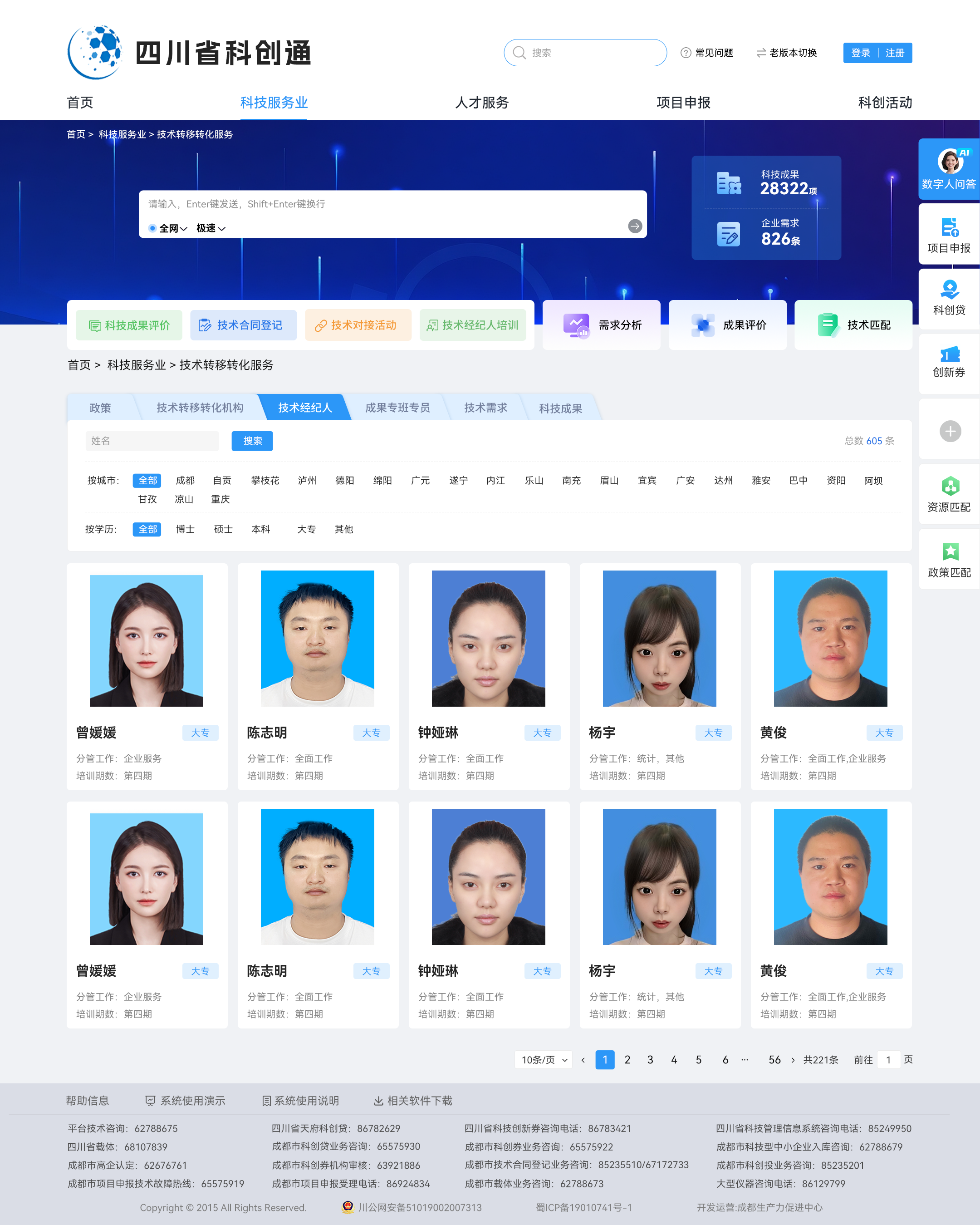Click the blue 搜索 button
This screenshot has width=980, height=1225.
pyautogui.click(x=252, y=441)
